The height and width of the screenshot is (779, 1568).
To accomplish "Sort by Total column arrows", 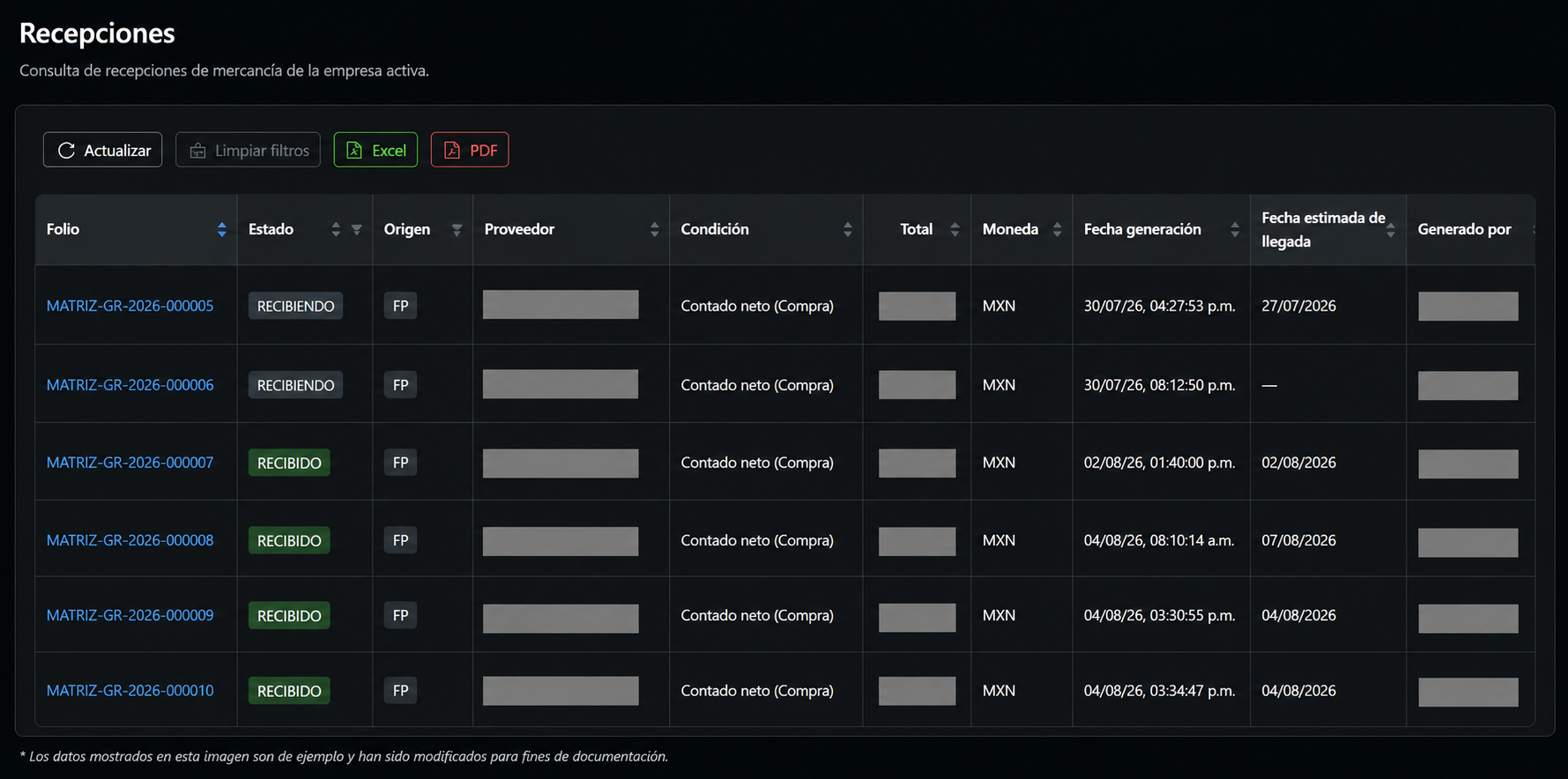I will click(955, 229).
